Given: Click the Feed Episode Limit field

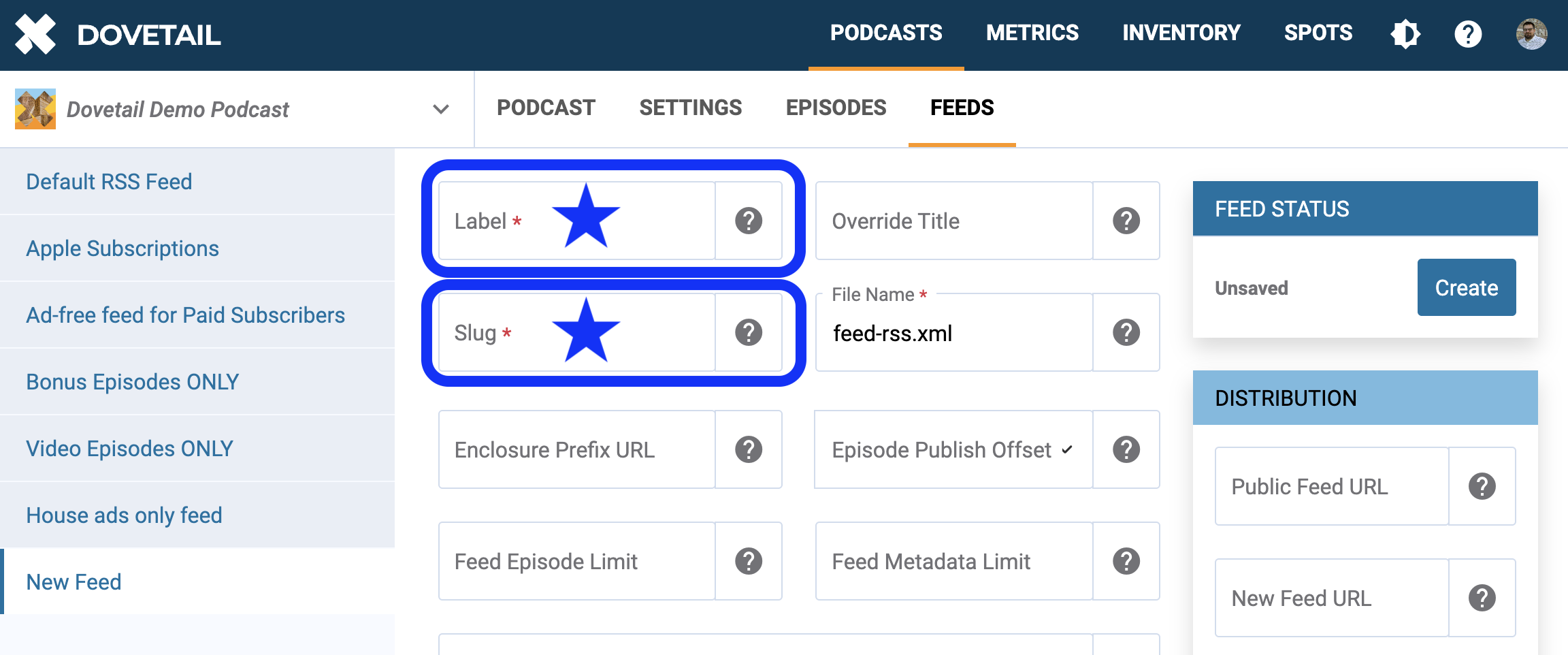Looking at the screenshot, I should (576, 561).
